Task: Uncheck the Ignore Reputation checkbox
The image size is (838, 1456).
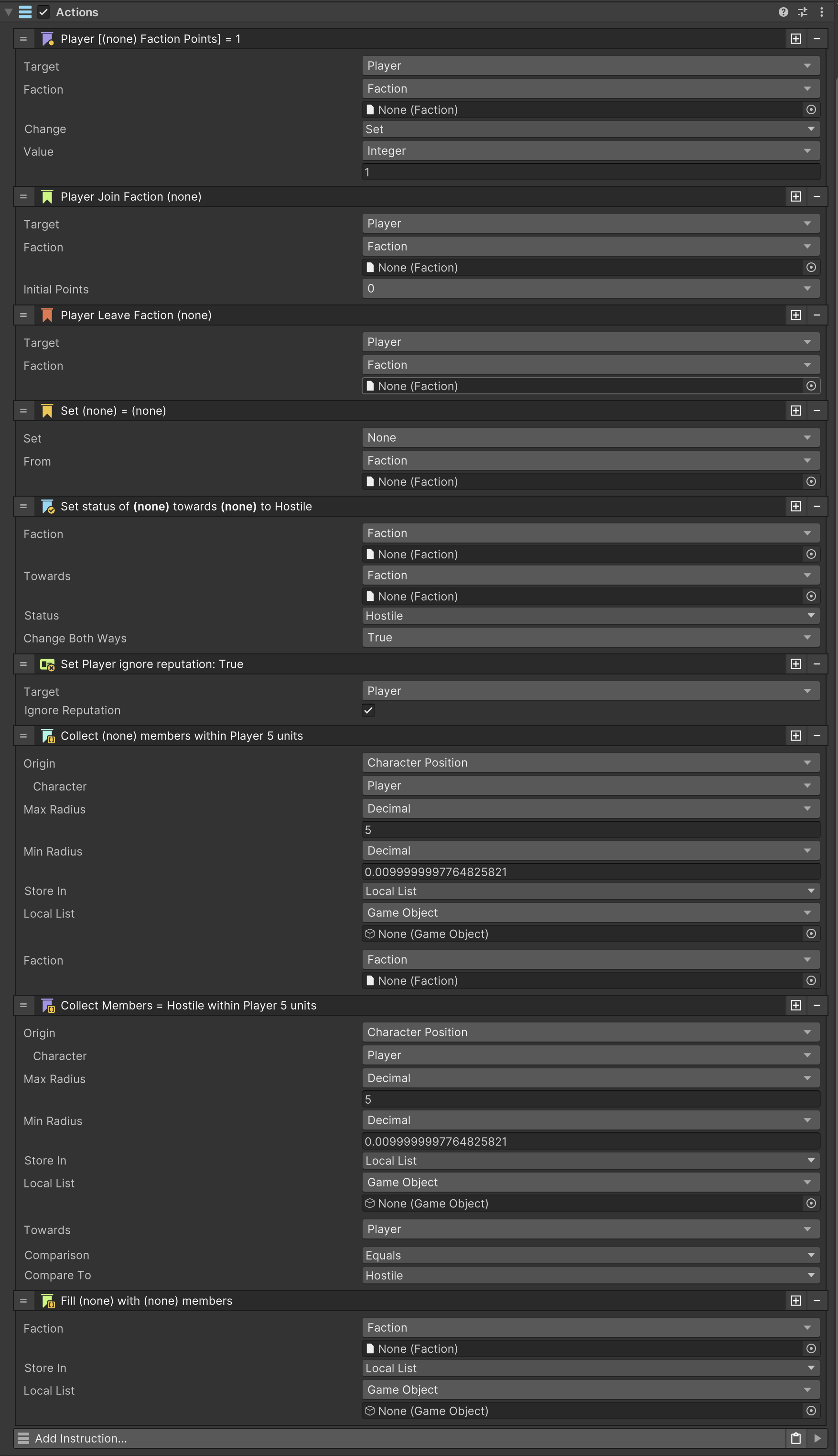Action: pos(368,710)
